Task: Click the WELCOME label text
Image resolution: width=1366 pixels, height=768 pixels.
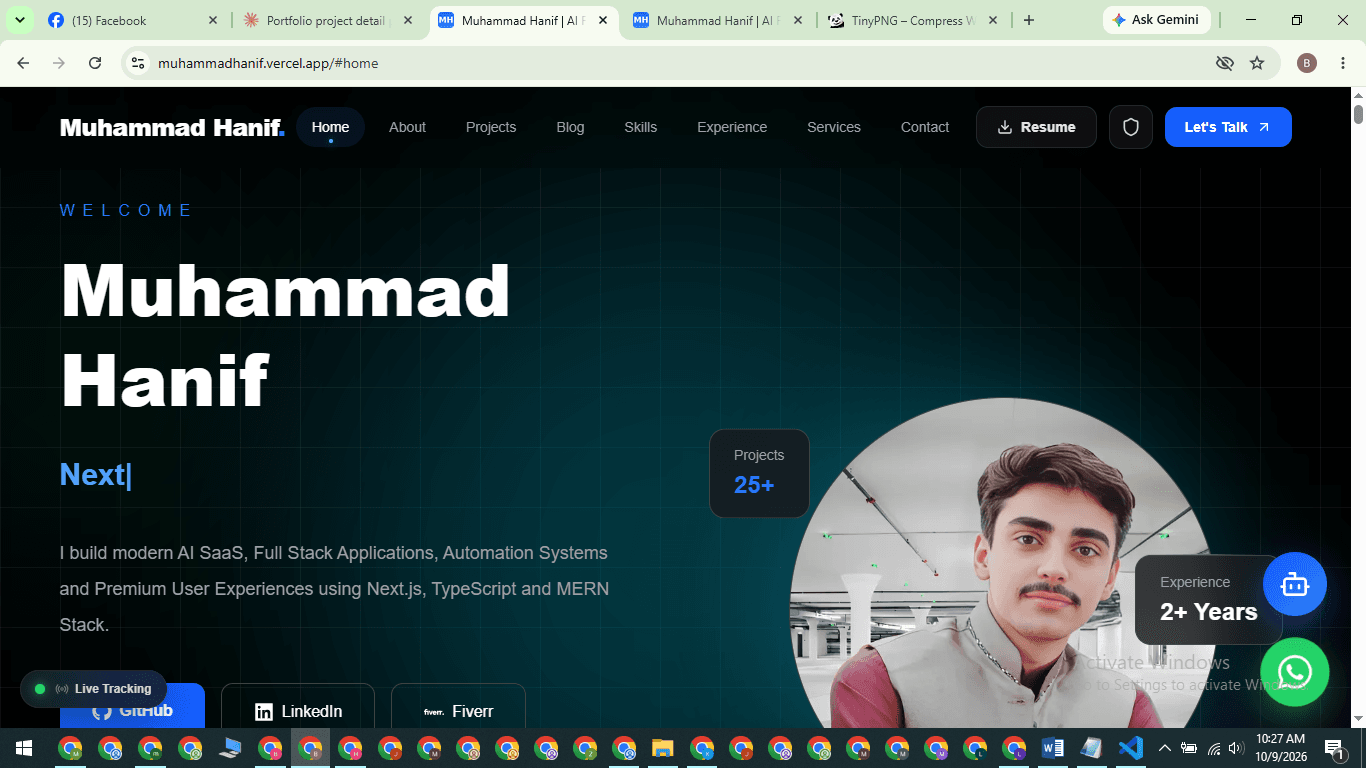Action: pos(127,210)
